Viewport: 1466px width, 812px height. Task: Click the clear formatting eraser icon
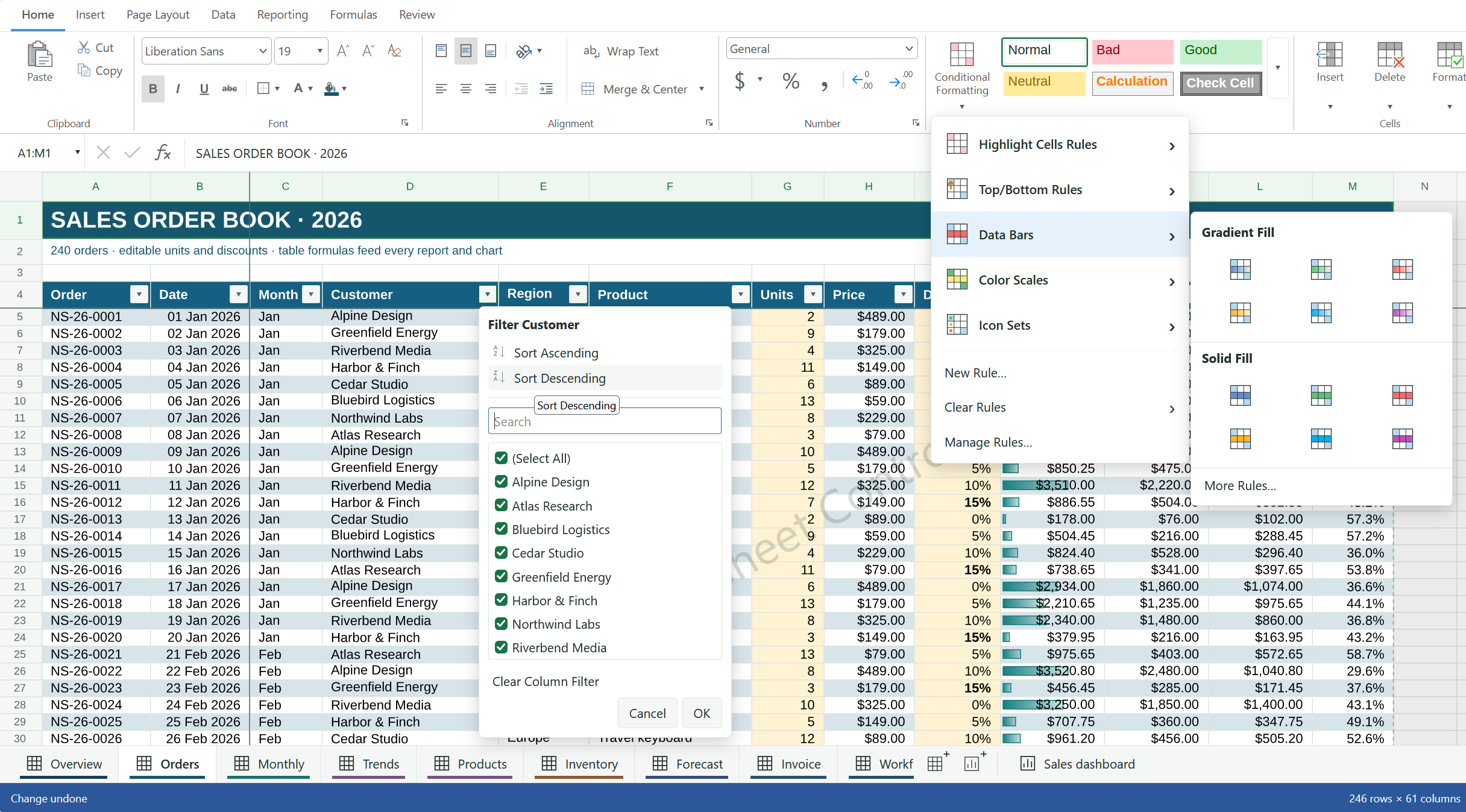click(394, 51)
